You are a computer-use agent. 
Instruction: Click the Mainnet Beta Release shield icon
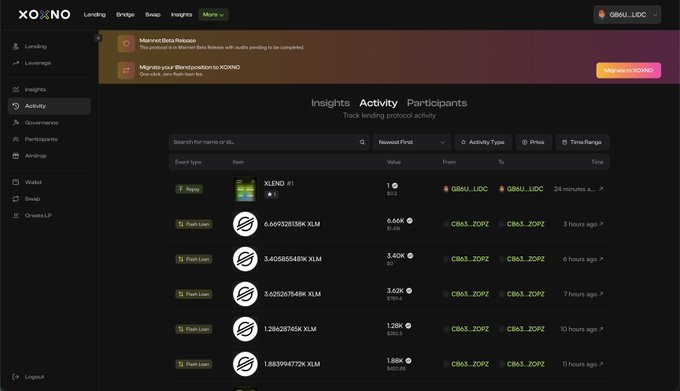click(x=126, y=44)
